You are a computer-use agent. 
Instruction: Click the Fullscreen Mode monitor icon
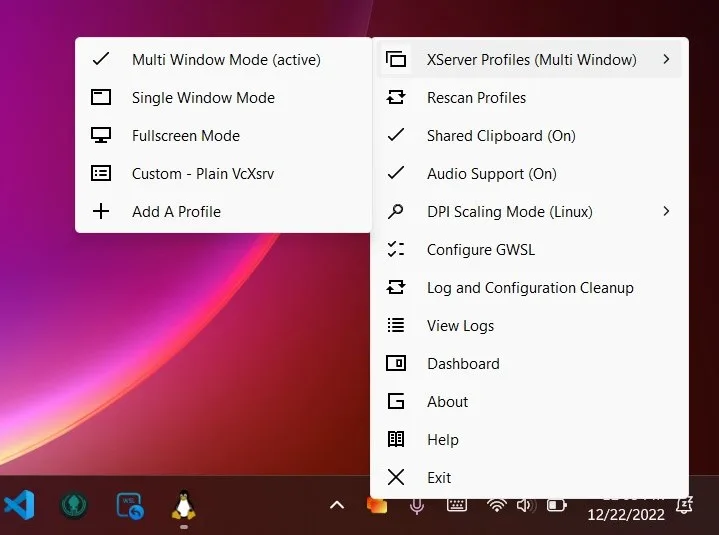pos(101,135)
